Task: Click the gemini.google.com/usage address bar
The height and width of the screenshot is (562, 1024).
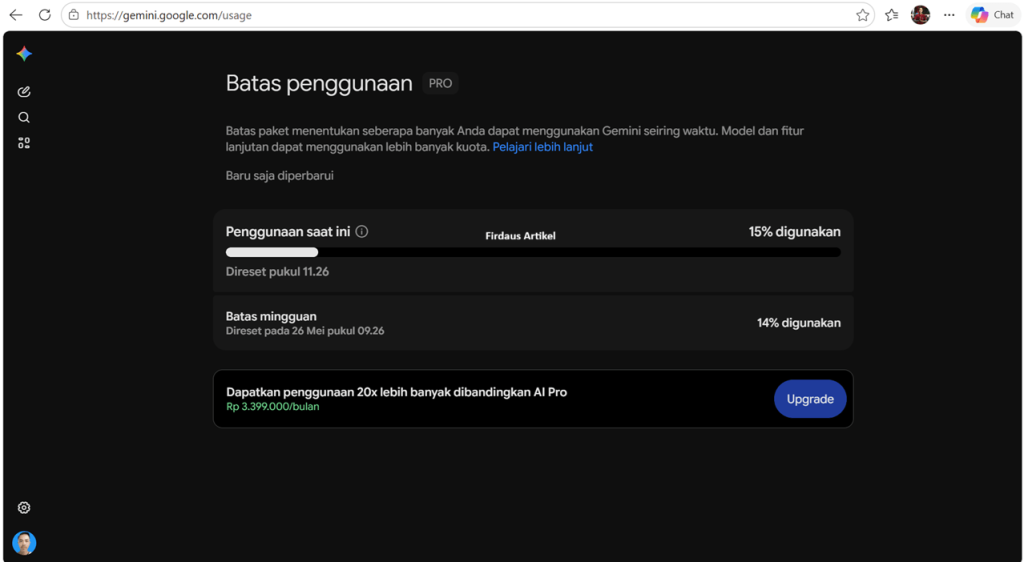Action: (468, 15)
